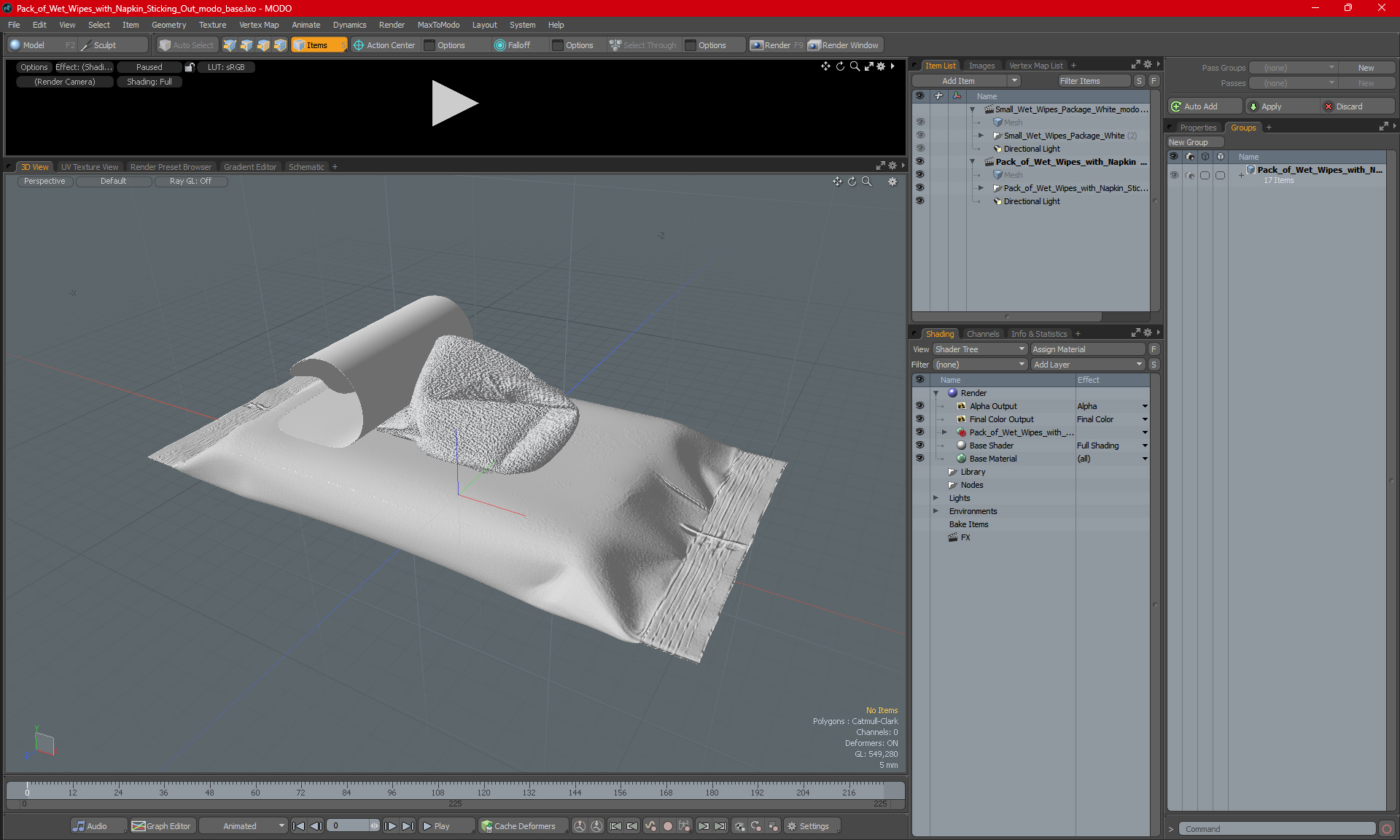Click the Falloff tool icon

pos(500,45)
